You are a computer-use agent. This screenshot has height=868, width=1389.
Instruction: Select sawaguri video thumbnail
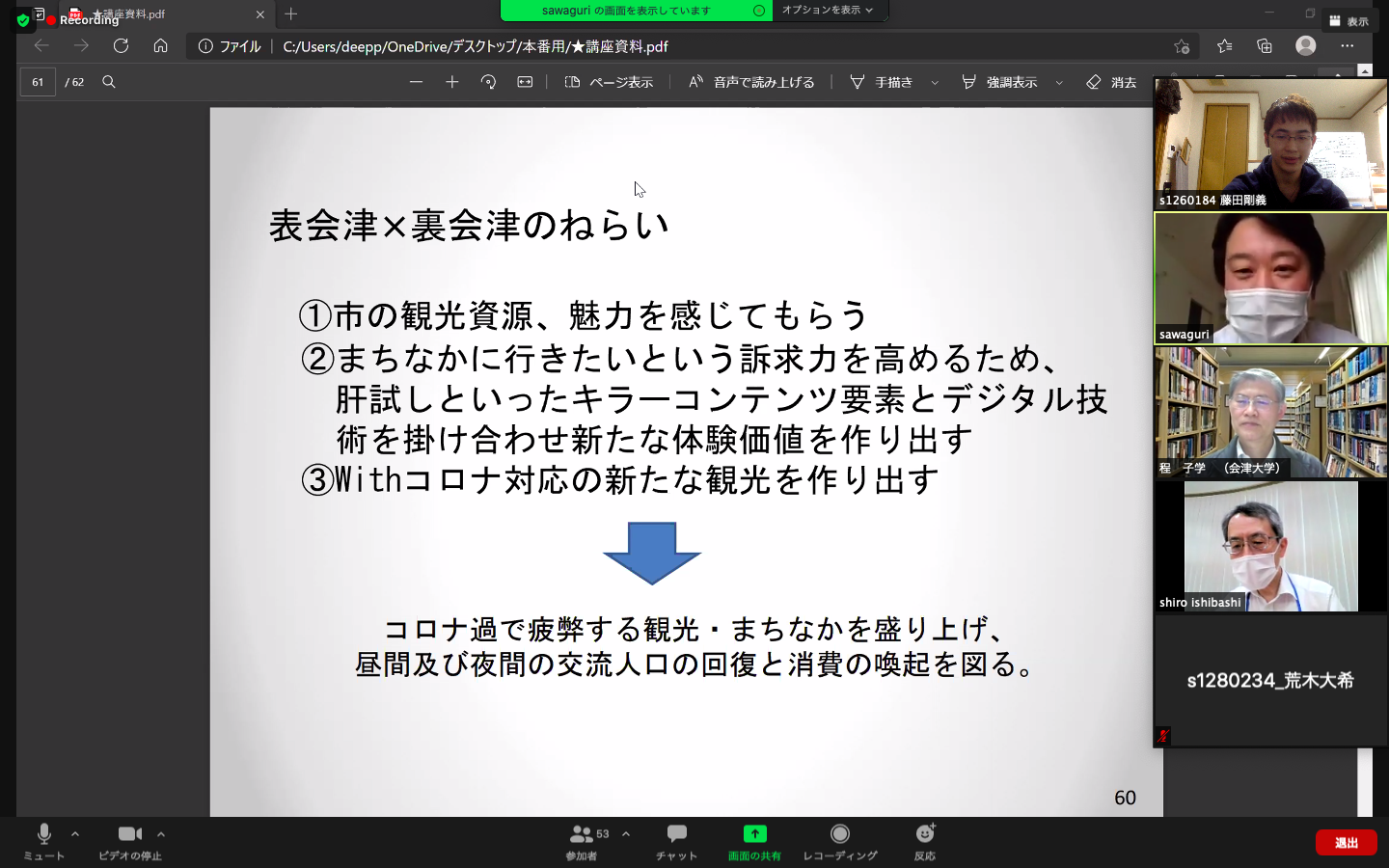click(x=1271, y=279)
